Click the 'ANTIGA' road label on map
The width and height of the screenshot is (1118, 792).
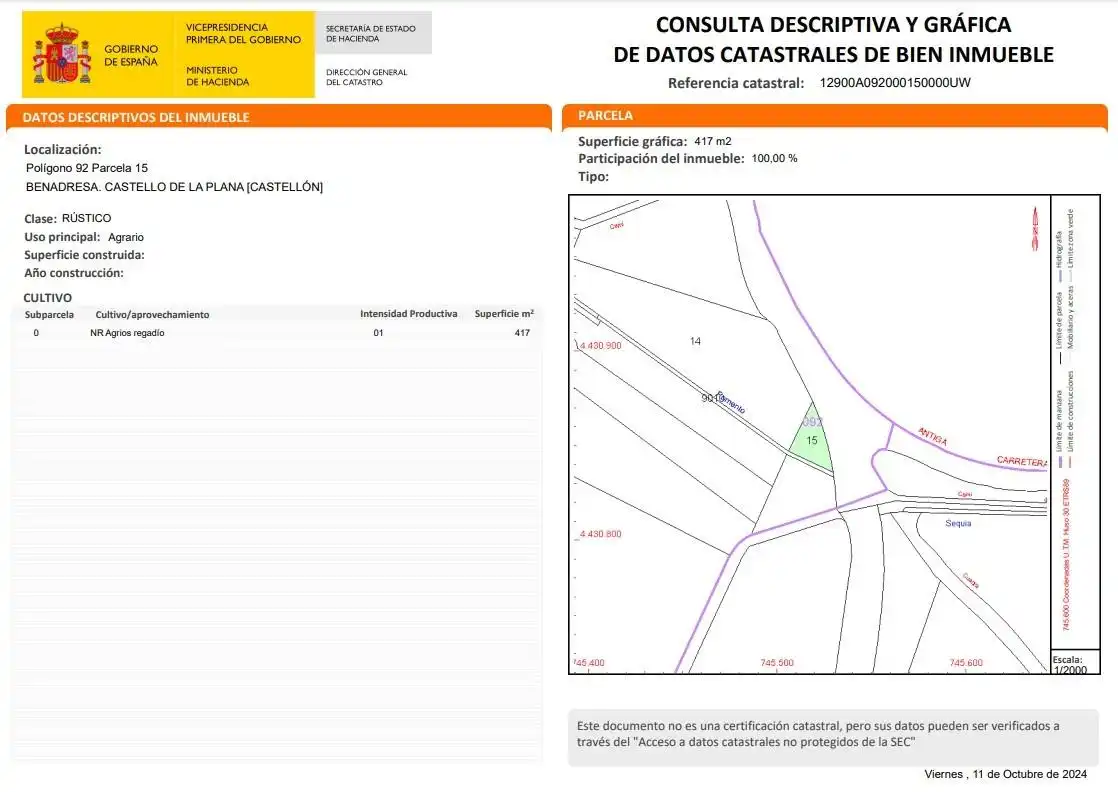pos(933,436)
